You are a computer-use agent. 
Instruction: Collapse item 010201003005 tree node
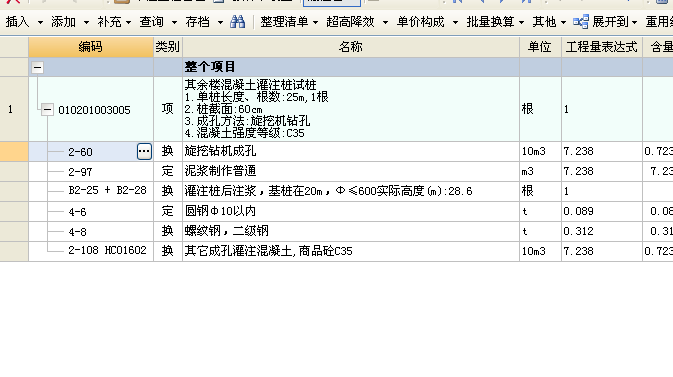[47, 109]
